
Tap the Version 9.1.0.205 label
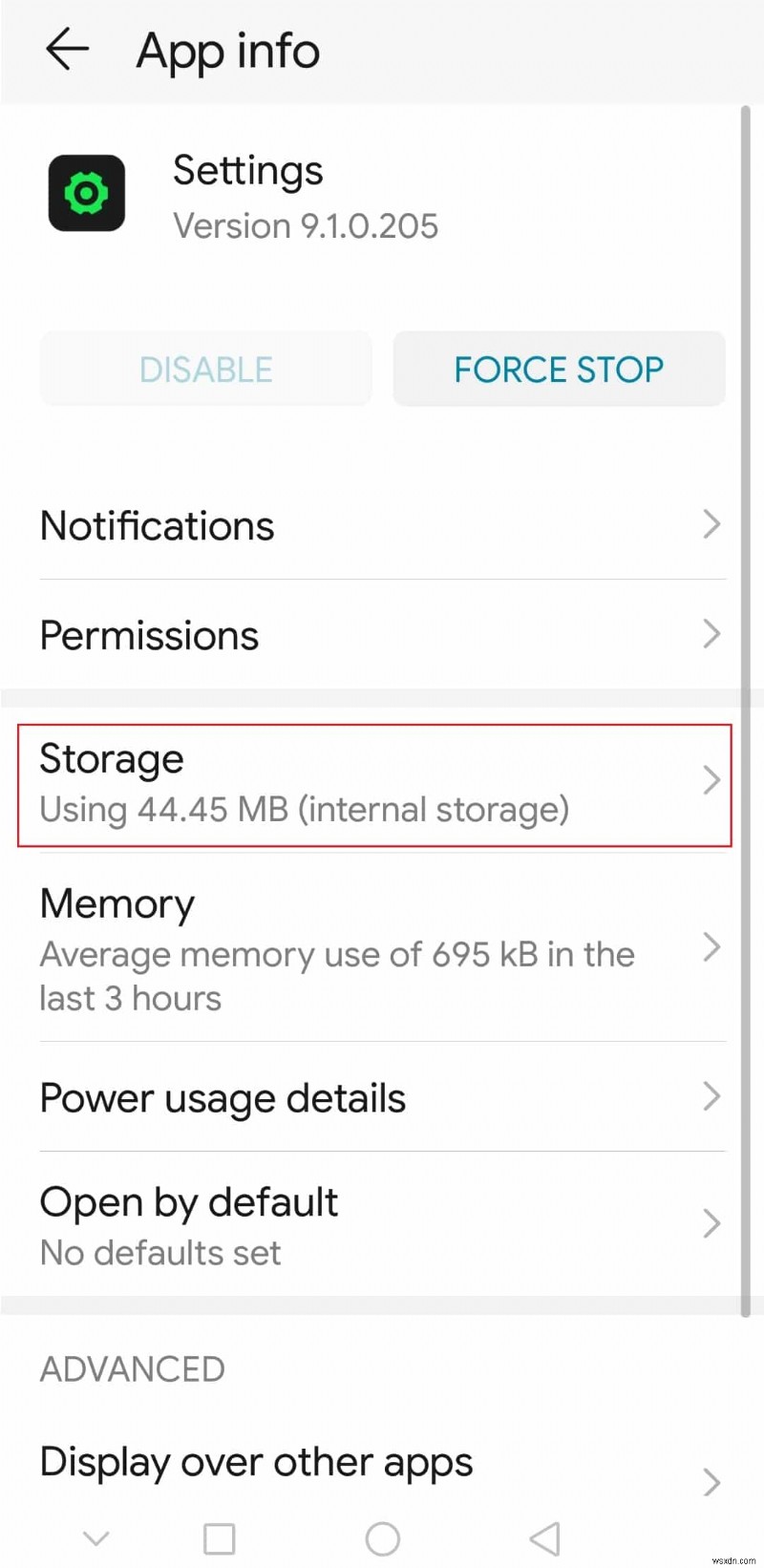coord(306,225)
